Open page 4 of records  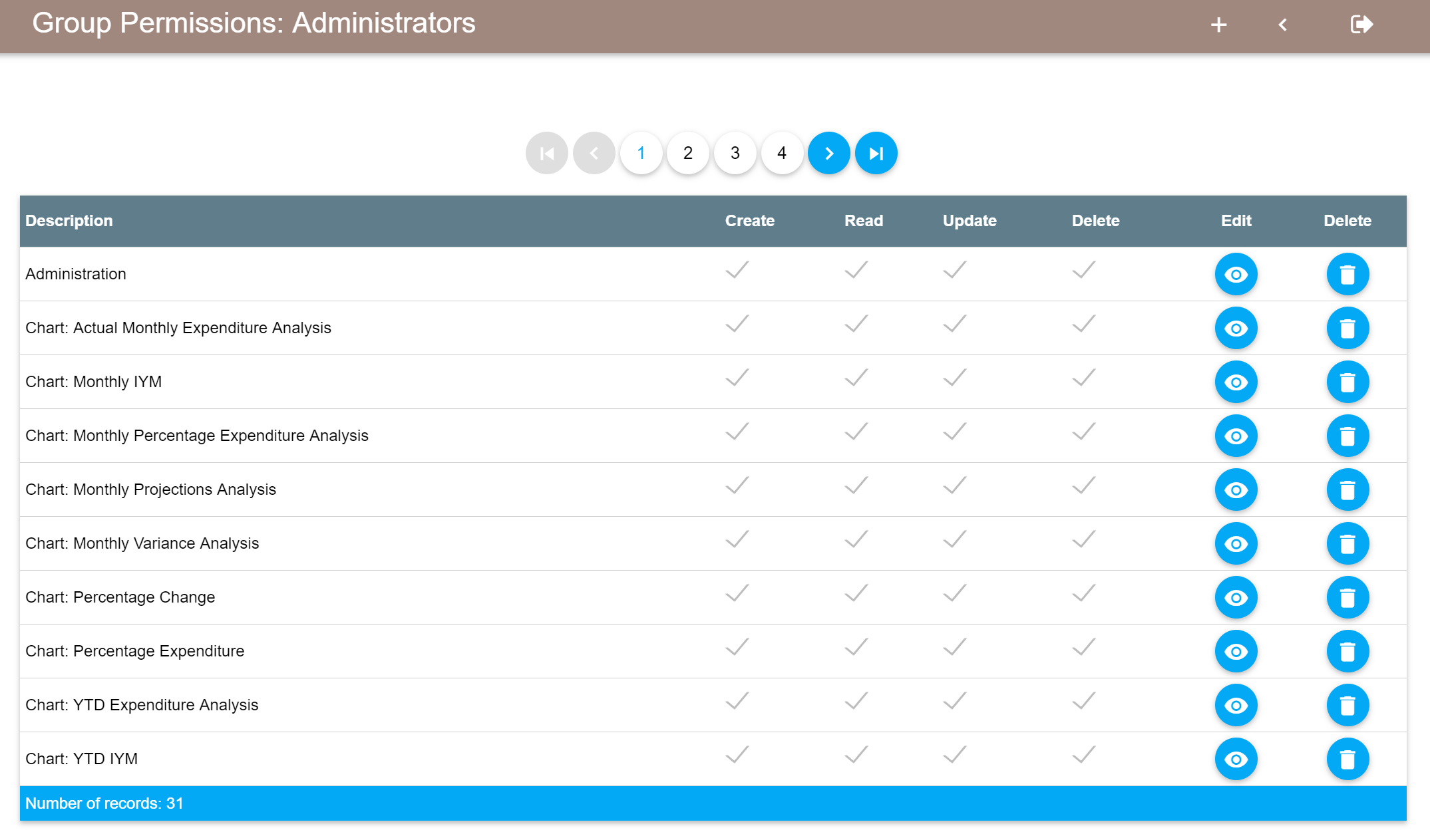point(782,153)
